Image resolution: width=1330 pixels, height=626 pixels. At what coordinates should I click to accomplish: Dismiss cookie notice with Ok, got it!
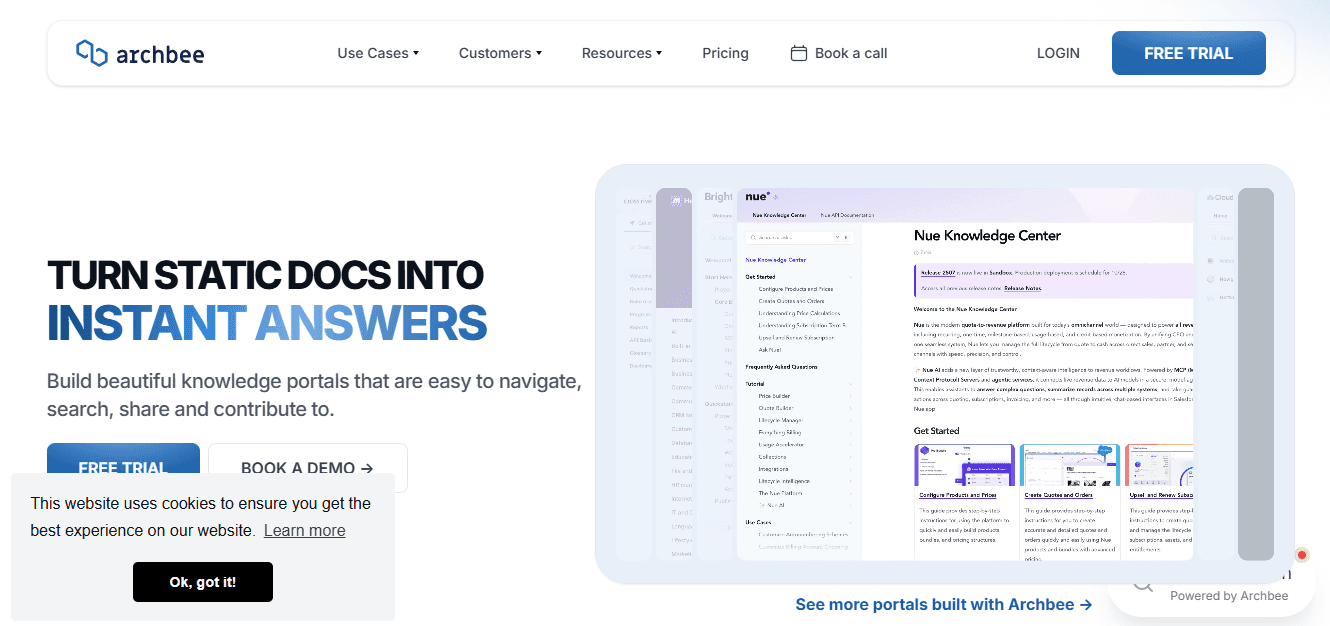[x=203, y=582]
